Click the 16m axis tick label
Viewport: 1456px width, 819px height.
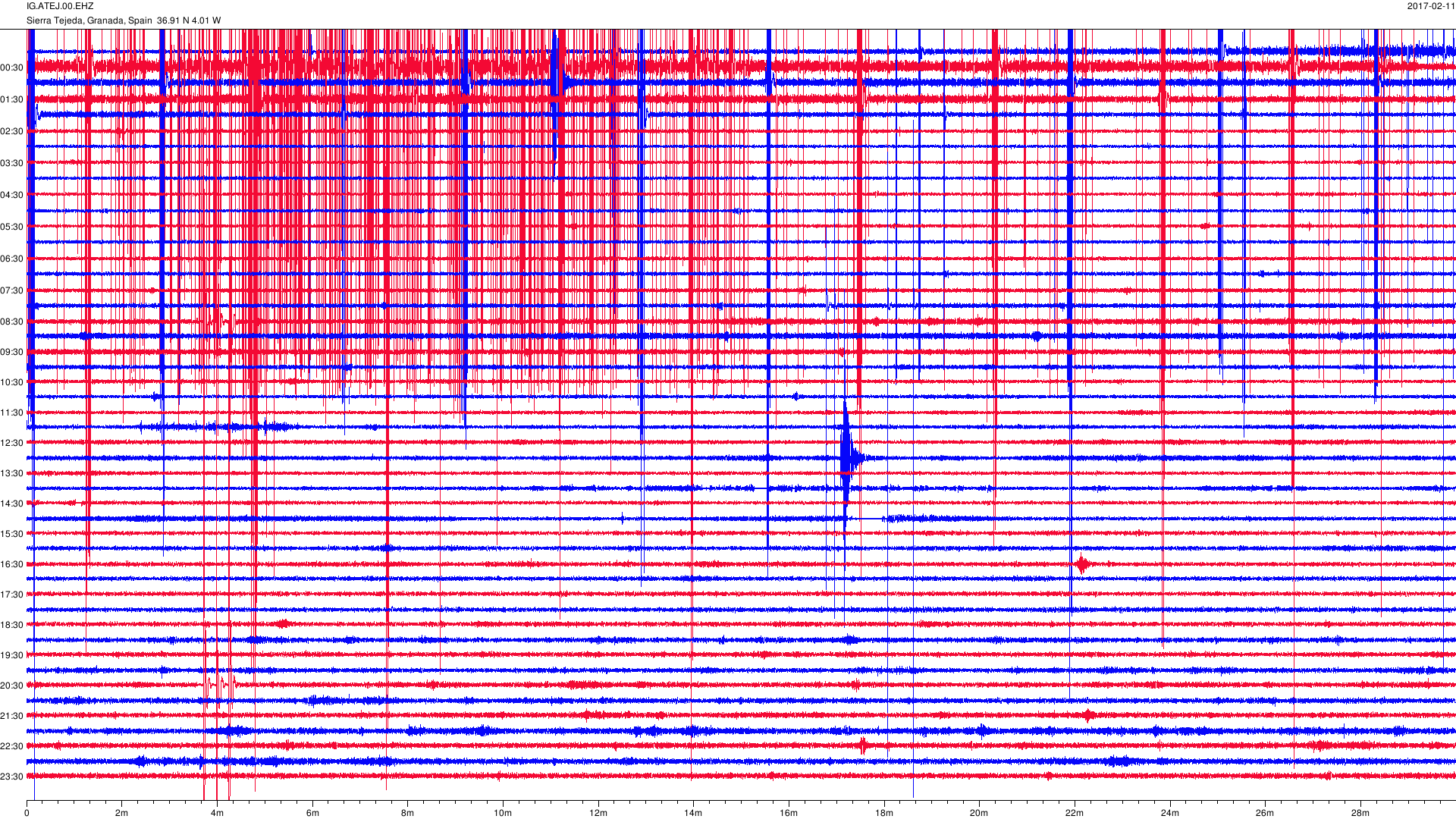click(789, 813)
